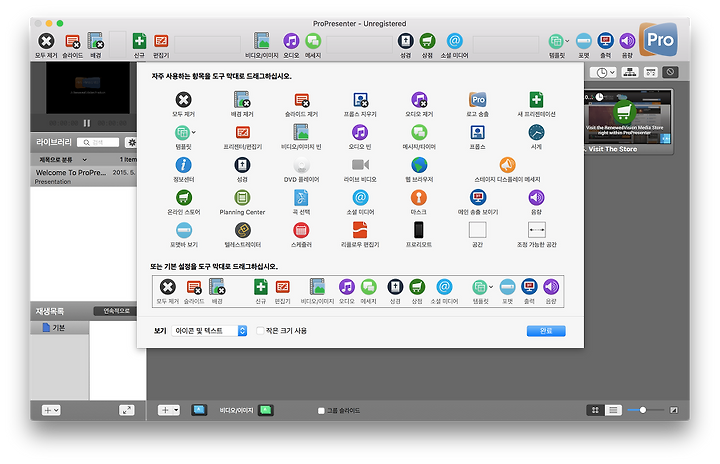The width and height of the screenshot is (720, 464).
Task: Select the Visit The Store slide thumbnail
Action: (628, 122)
